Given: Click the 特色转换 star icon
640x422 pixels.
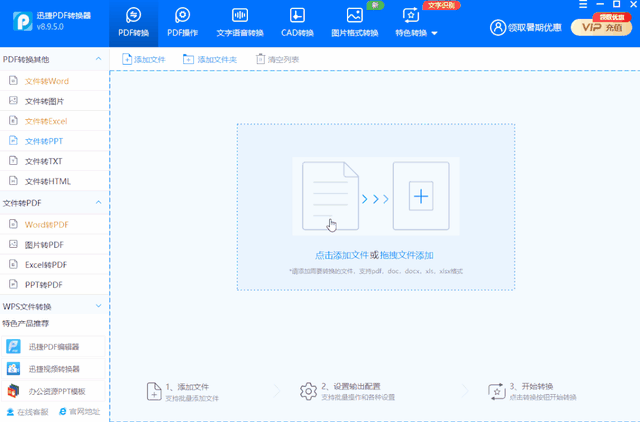Looking at the screenshot, I should (x=411, y=15).
